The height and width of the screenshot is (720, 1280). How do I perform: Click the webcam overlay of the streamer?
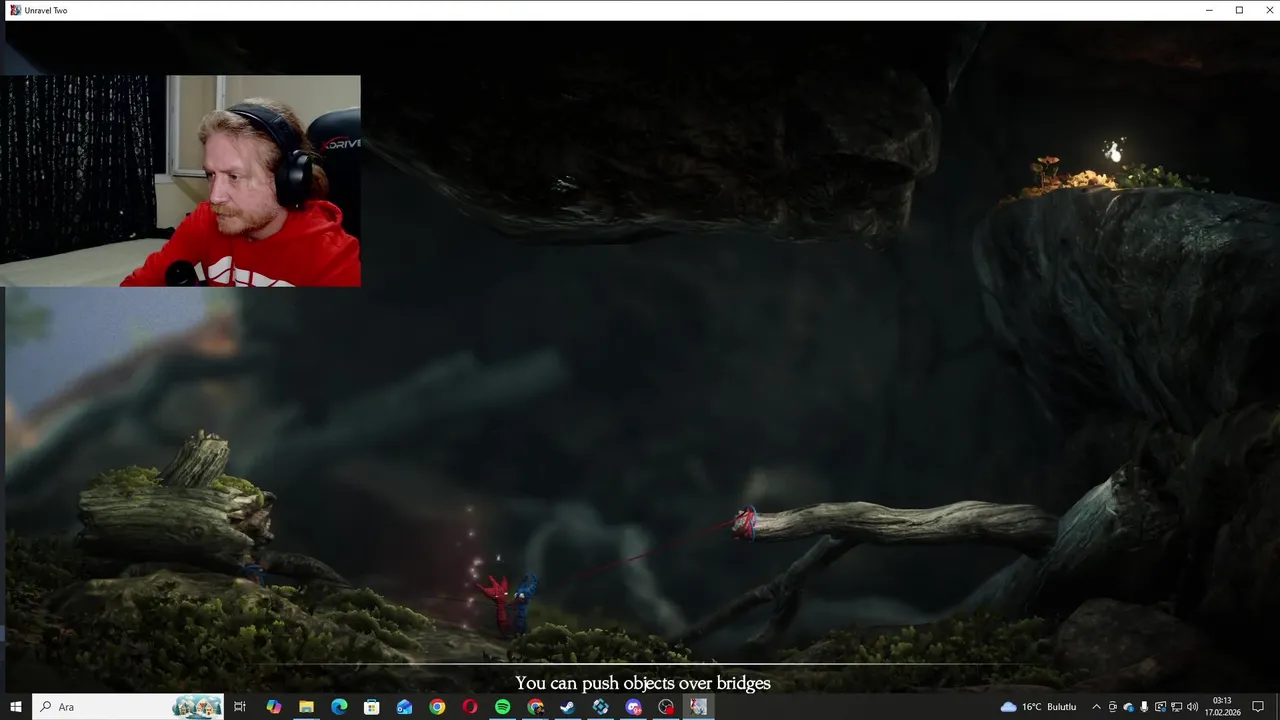tap(180, 181)
